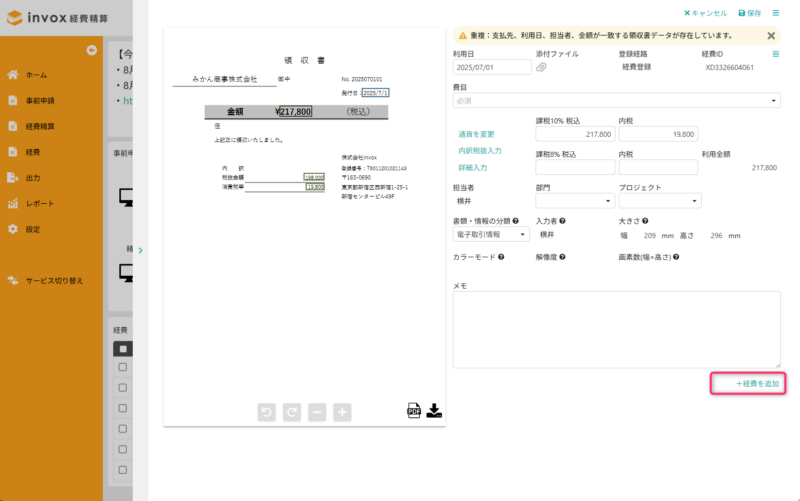Click the XD3326604061 expense ID
The image size is (800, 501).
[730, 67]
